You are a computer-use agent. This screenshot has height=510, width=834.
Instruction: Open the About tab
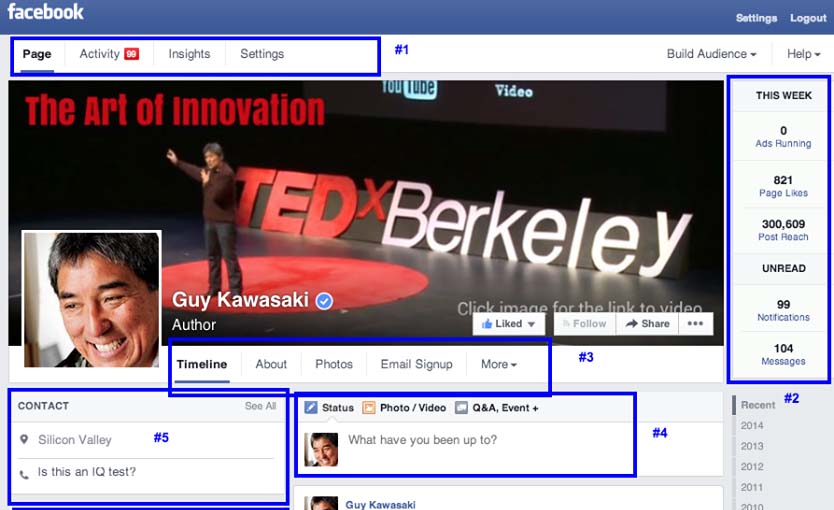pyautogui.click(x=271, y=364)
